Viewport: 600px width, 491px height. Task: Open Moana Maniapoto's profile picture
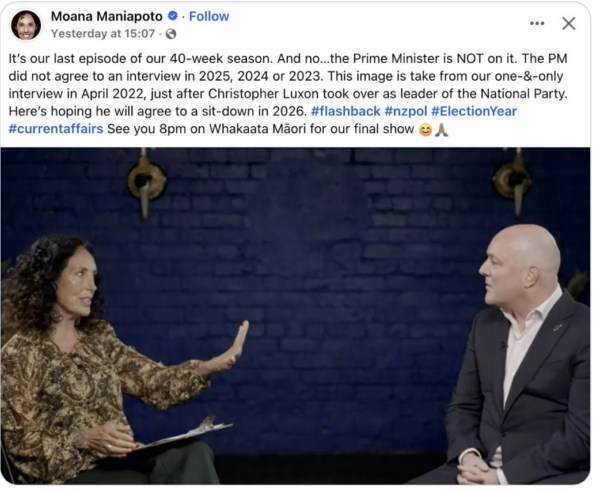tap(26, 25)
